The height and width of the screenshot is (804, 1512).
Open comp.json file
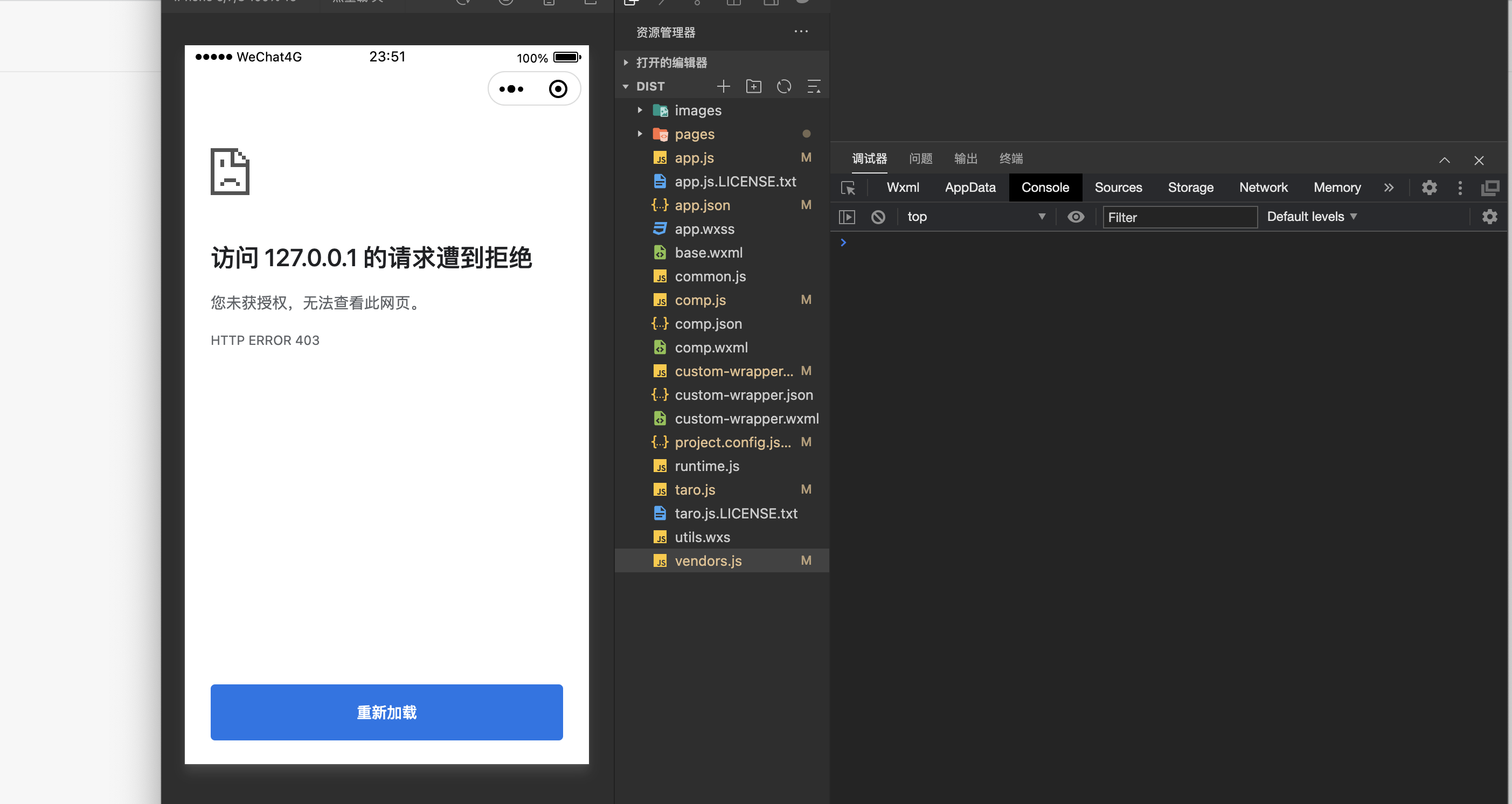click(x=722, y=323)
